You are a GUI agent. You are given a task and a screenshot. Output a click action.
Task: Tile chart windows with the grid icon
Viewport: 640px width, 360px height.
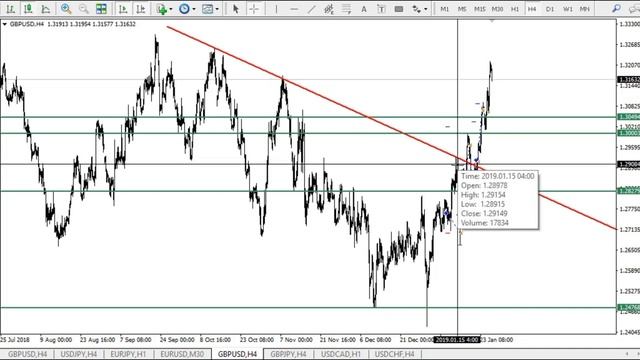pyautogui.click(x=101, y=9)
